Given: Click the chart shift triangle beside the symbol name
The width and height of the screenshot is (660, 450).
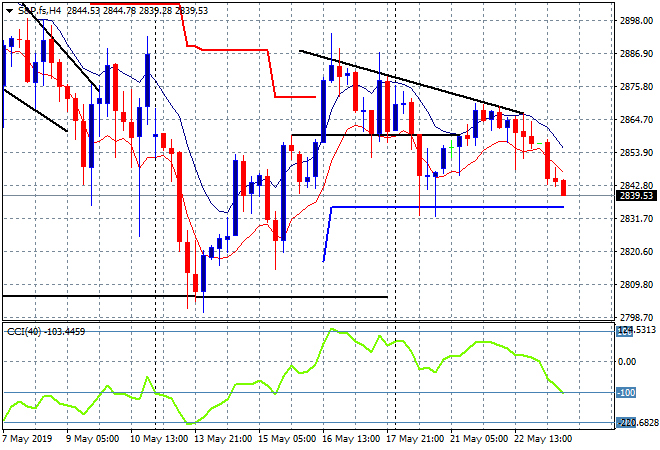Looking at the screenshot, I should click(9, 11).
